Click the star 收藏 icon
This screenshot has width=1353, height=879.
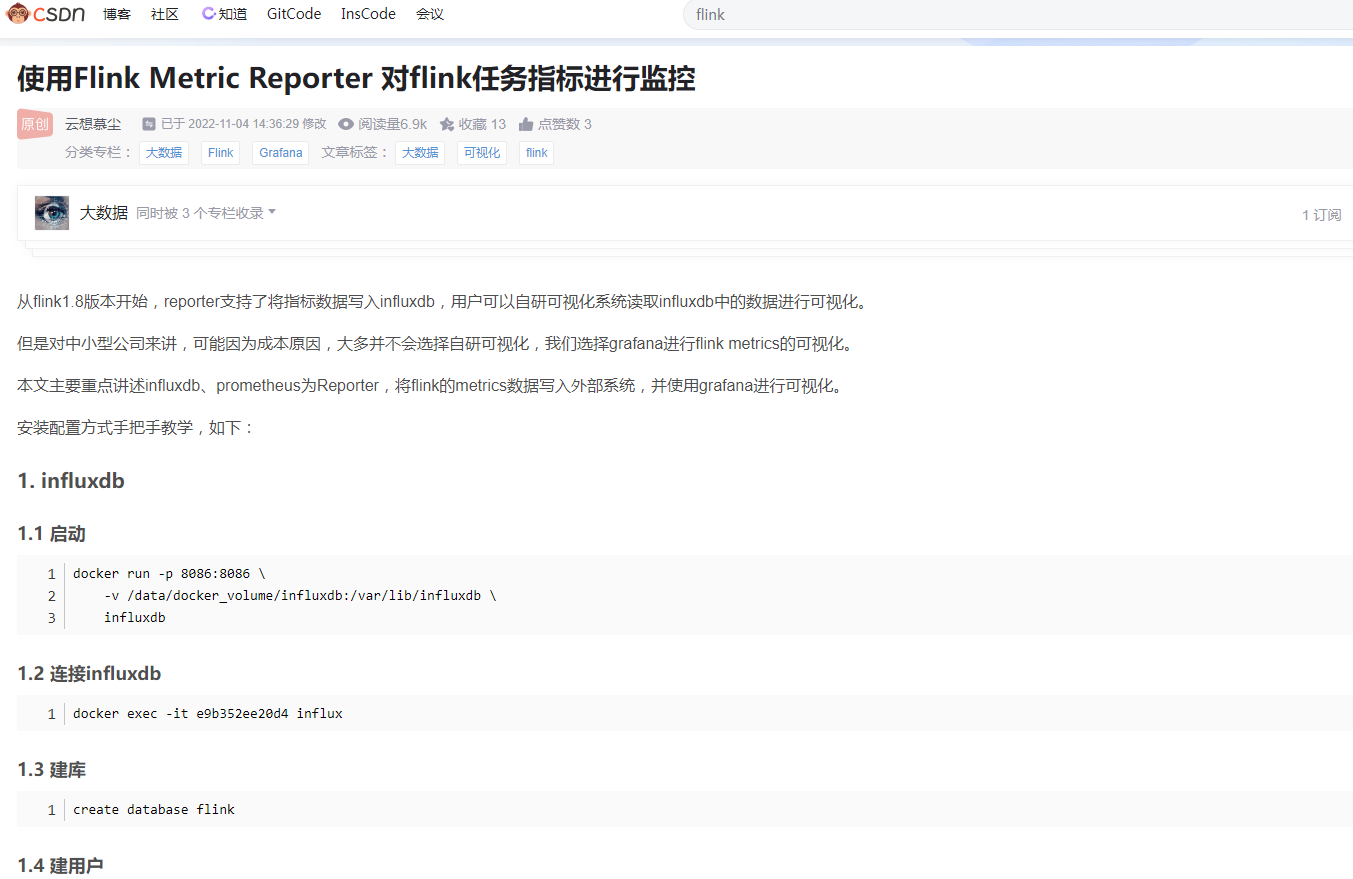tap(447, 124)
